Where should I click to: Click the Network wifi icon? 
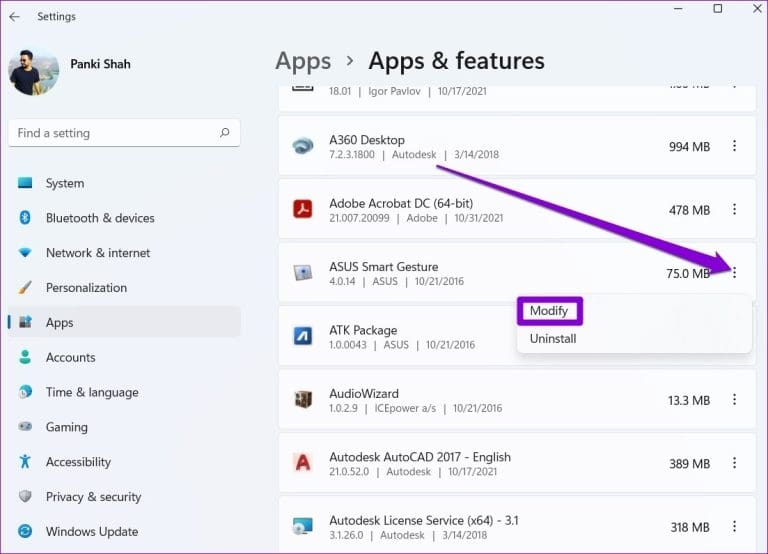[x=25, y=253]
